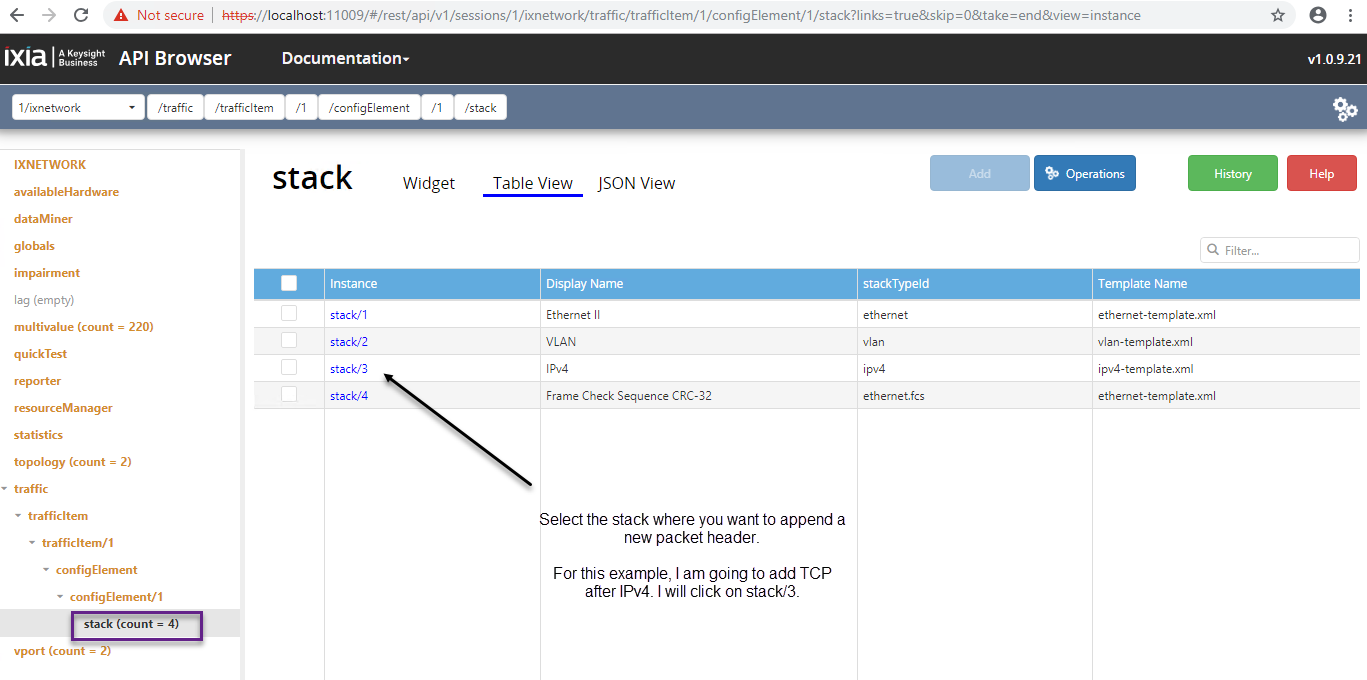Switch to the JSON View tab
Viewport: 1367px width, 680px height.
636,183
